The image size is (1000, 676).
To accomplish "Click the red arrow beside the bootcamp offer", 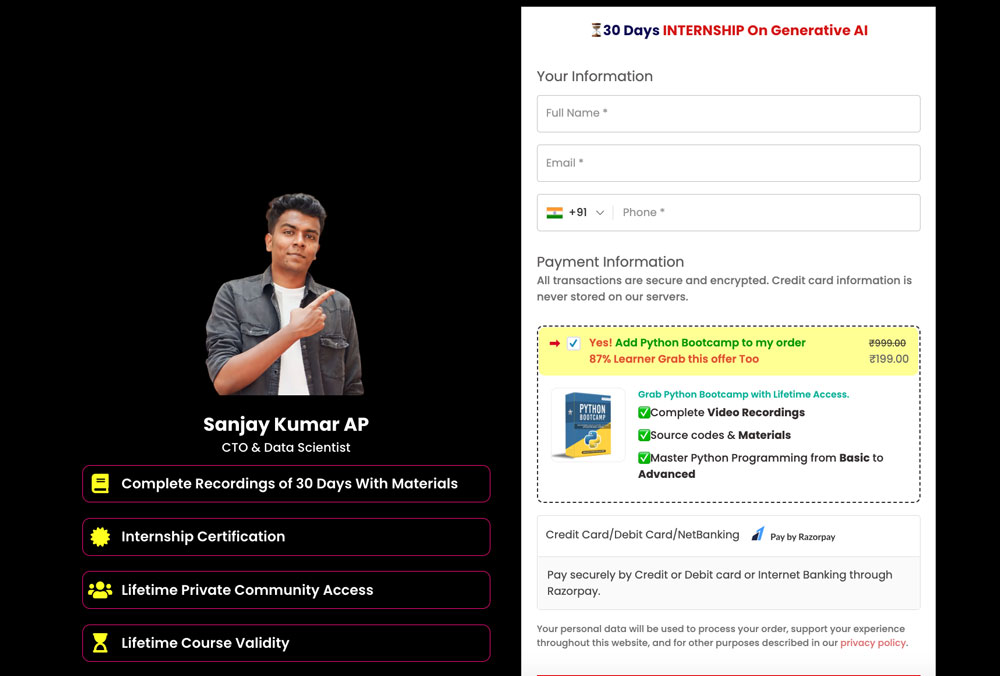I will tap(553, 343).
